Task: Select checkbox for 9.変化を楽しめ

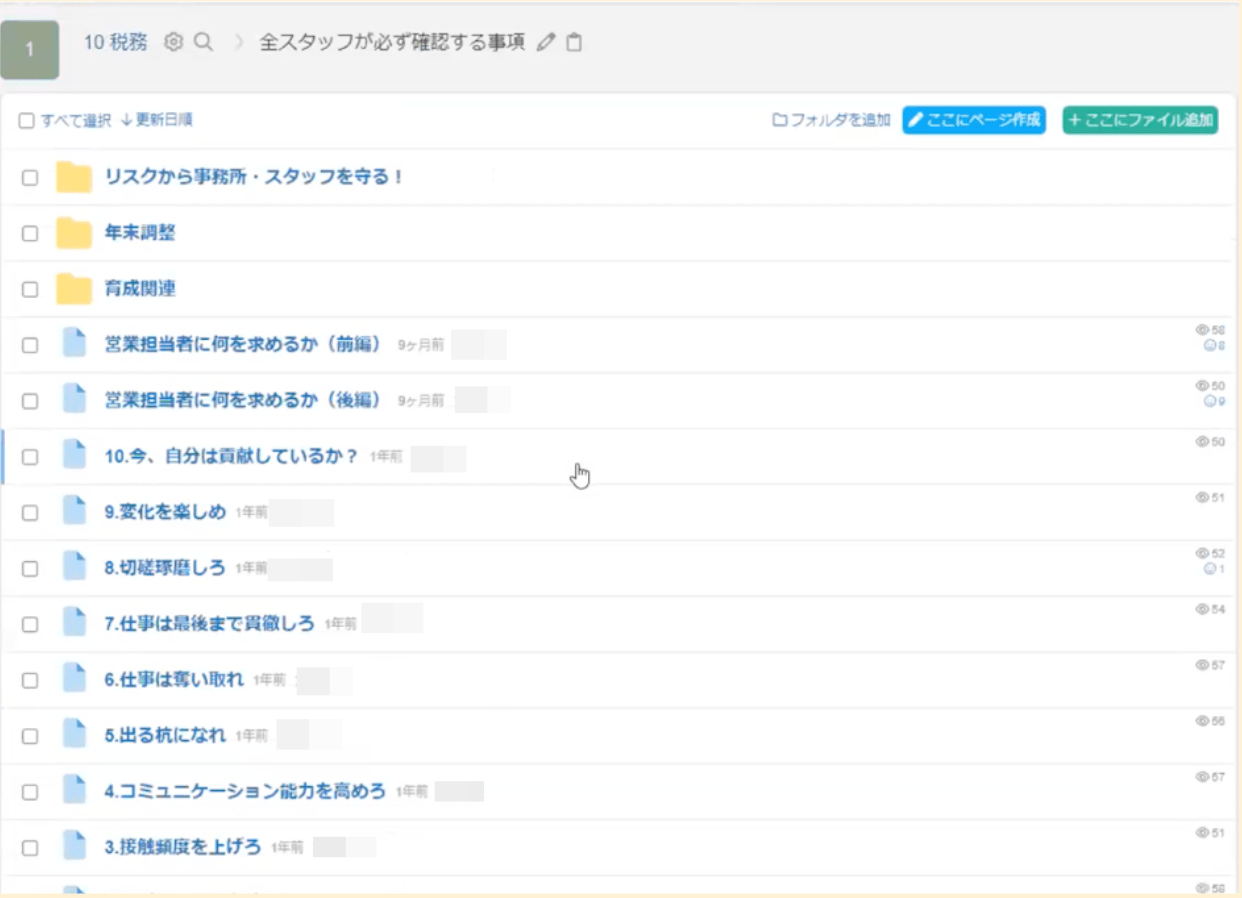Action: tap(30, 513)
